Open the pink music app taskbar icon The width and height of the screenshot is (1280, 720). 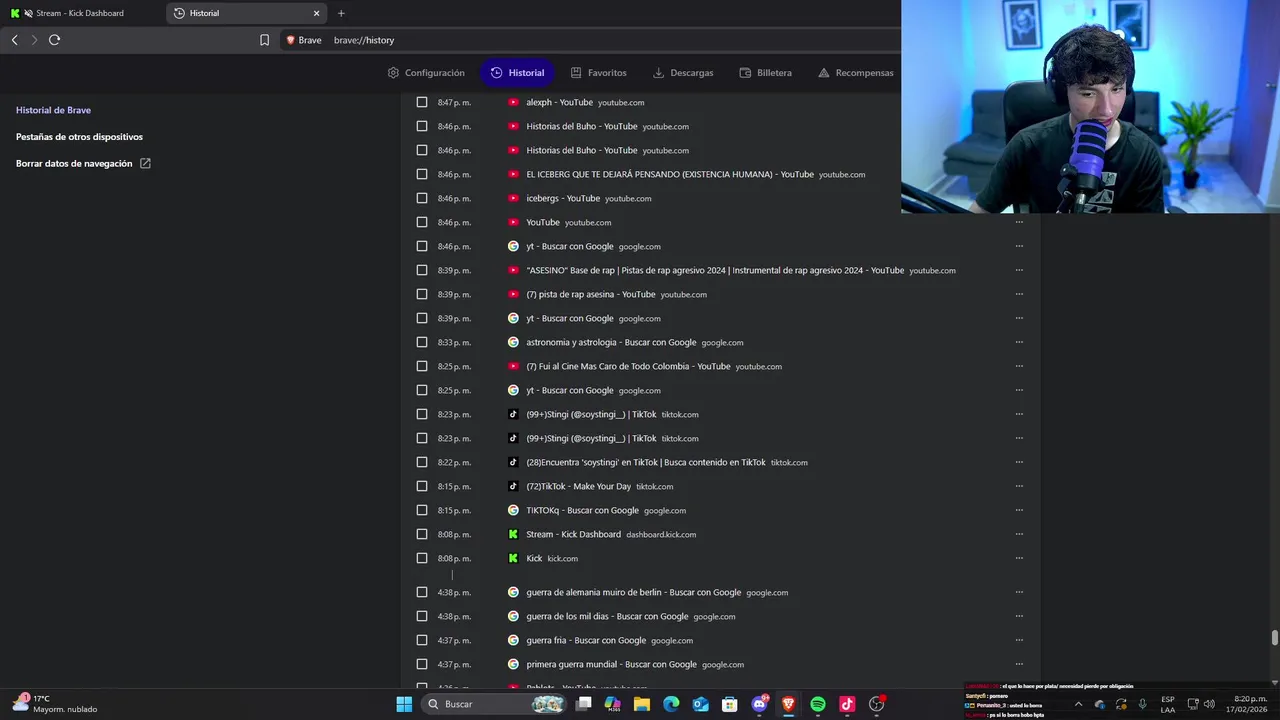click(x=847, y=704)
